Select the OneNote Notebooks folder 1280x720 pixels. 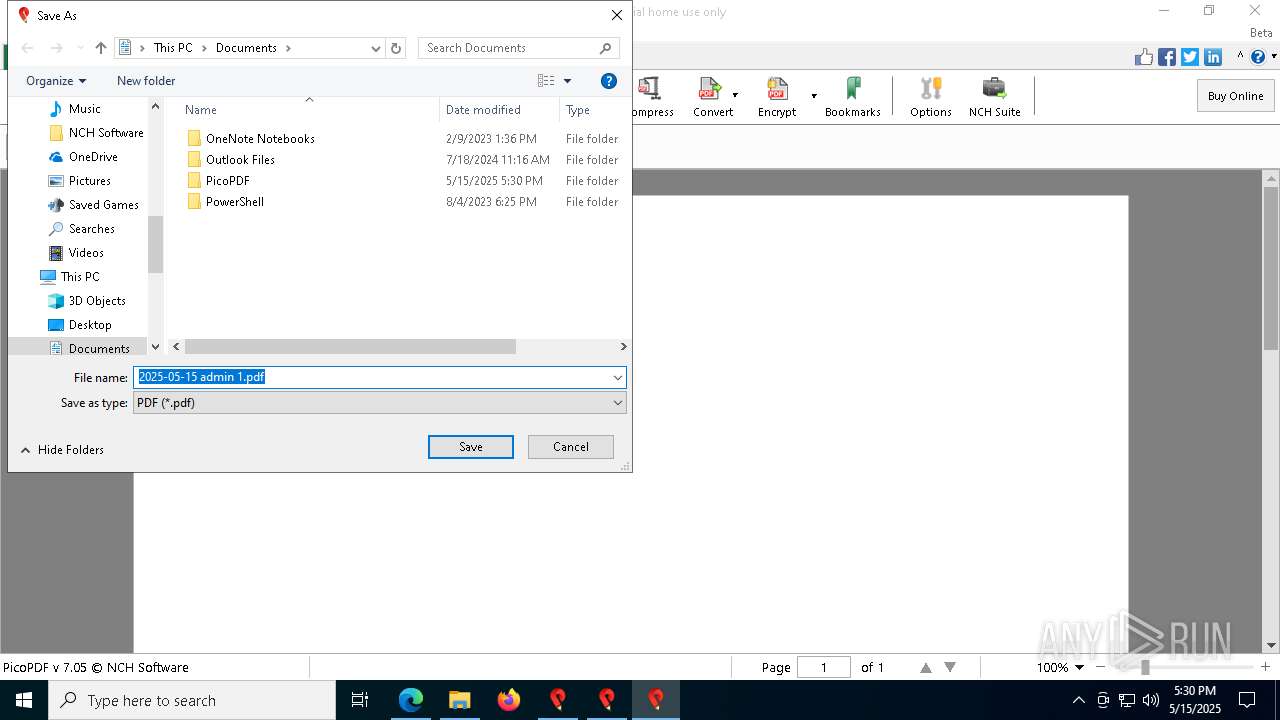[x=260, y=139]
